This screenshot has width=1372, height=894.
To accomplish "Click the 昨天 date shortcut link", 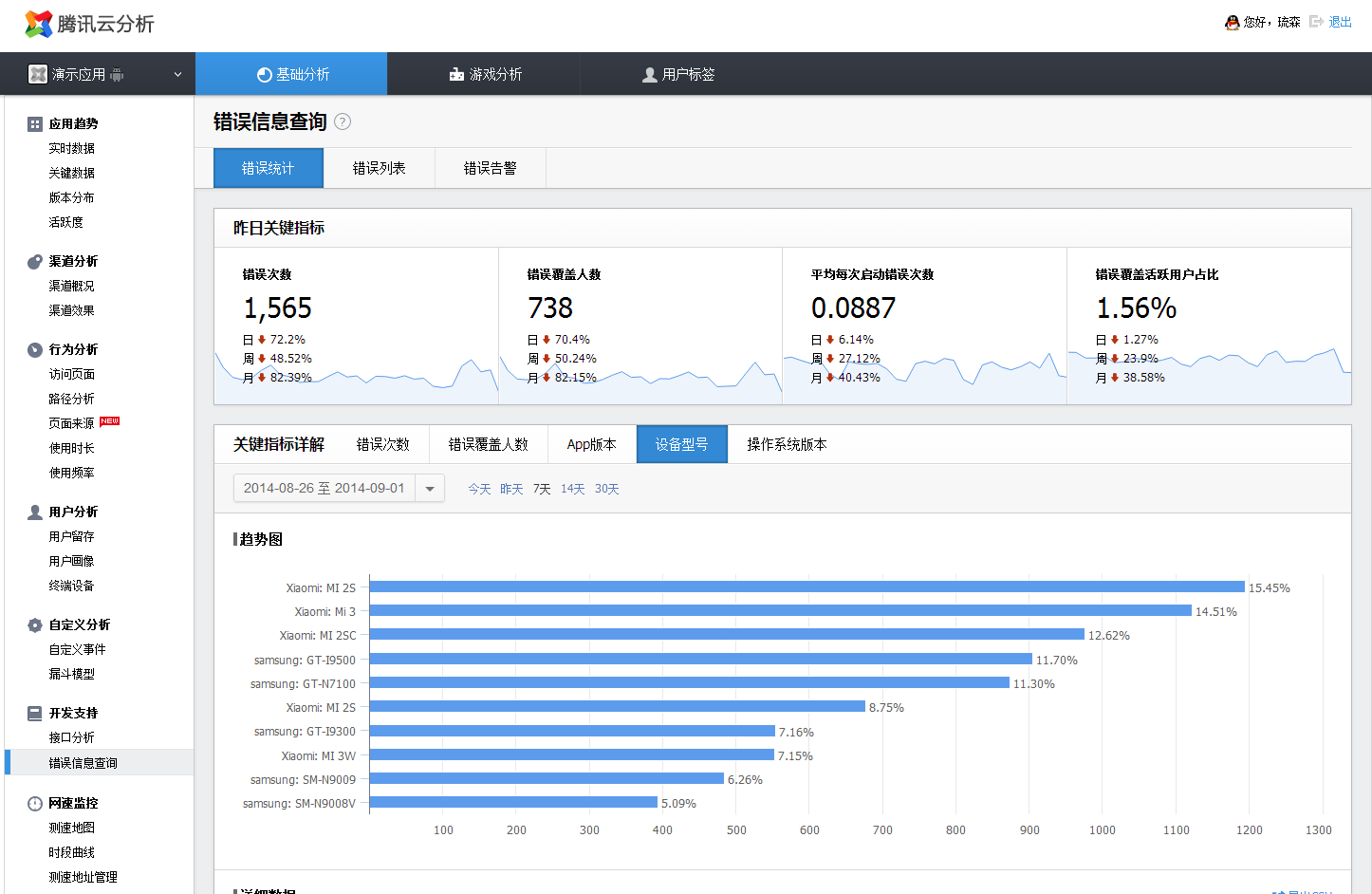I will [511, 489].
